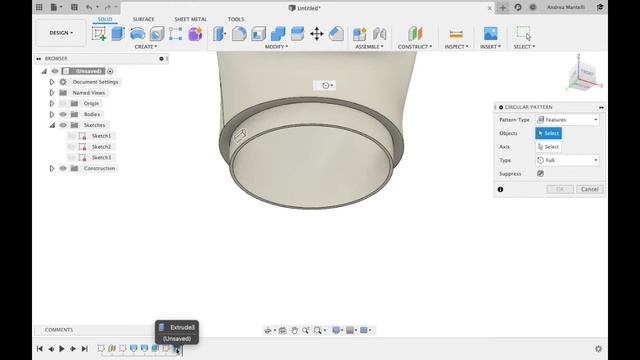
Task: Select the Hole tool
Action: pyautogui.click(x=157, y=33)
